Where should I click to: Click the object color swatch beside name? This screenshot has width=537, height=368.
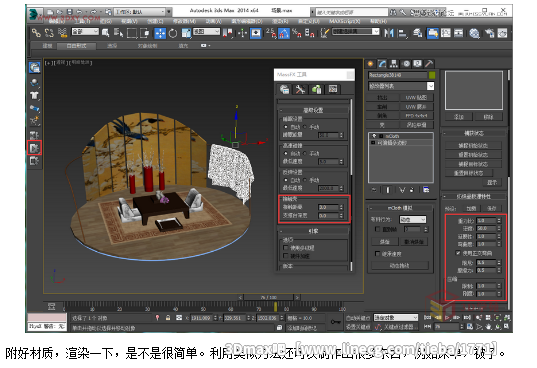(x=432, y=75)
